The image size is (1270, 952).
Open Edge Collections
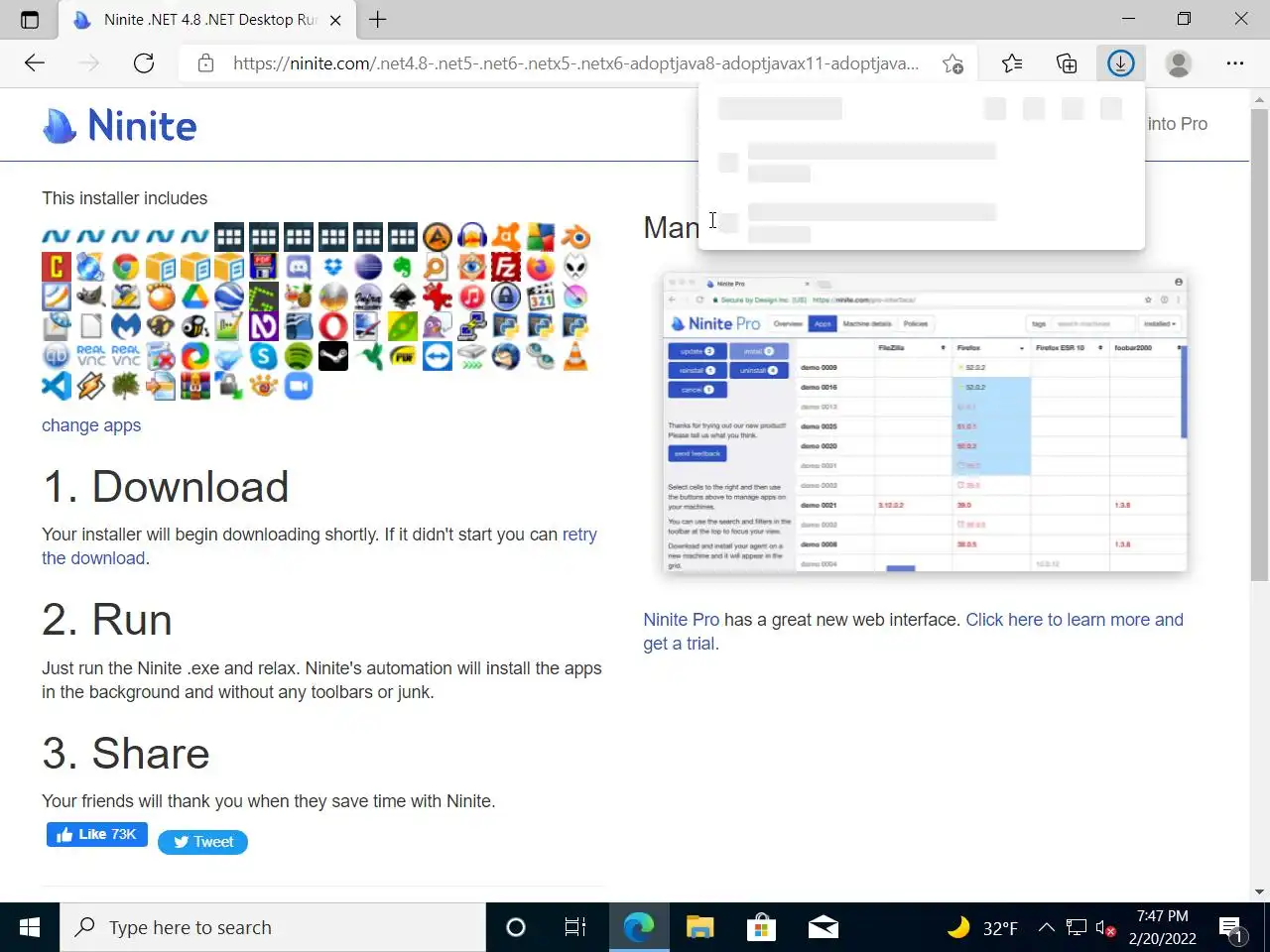coord(1067,63)
